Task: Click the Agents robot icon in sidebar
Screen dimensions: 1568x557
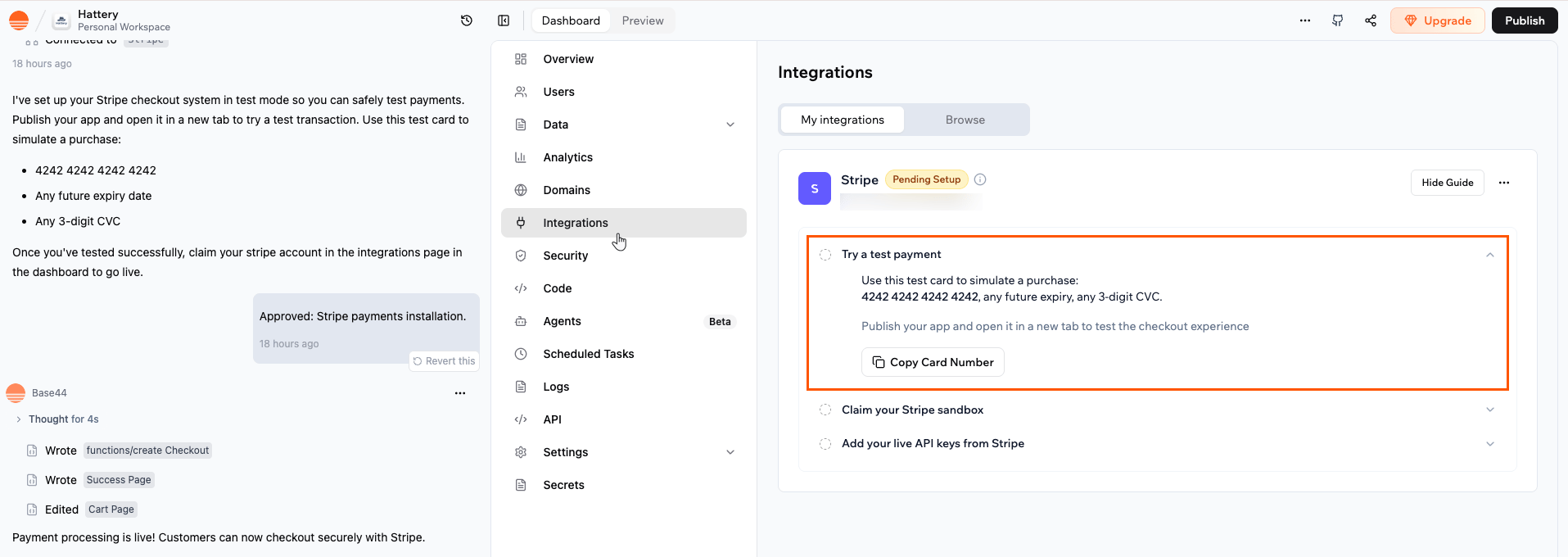Action: click(521, 321)
